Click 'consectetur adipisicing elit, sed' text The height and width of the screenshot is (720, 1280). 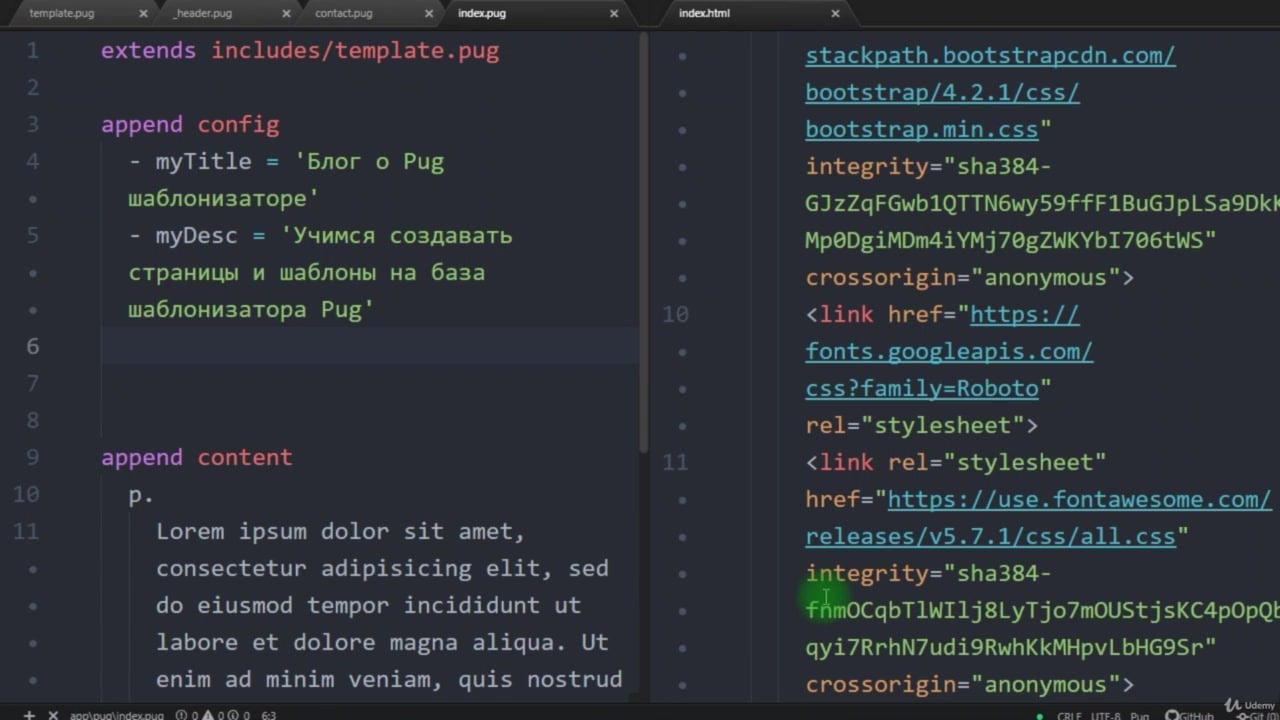click(382, 569)
